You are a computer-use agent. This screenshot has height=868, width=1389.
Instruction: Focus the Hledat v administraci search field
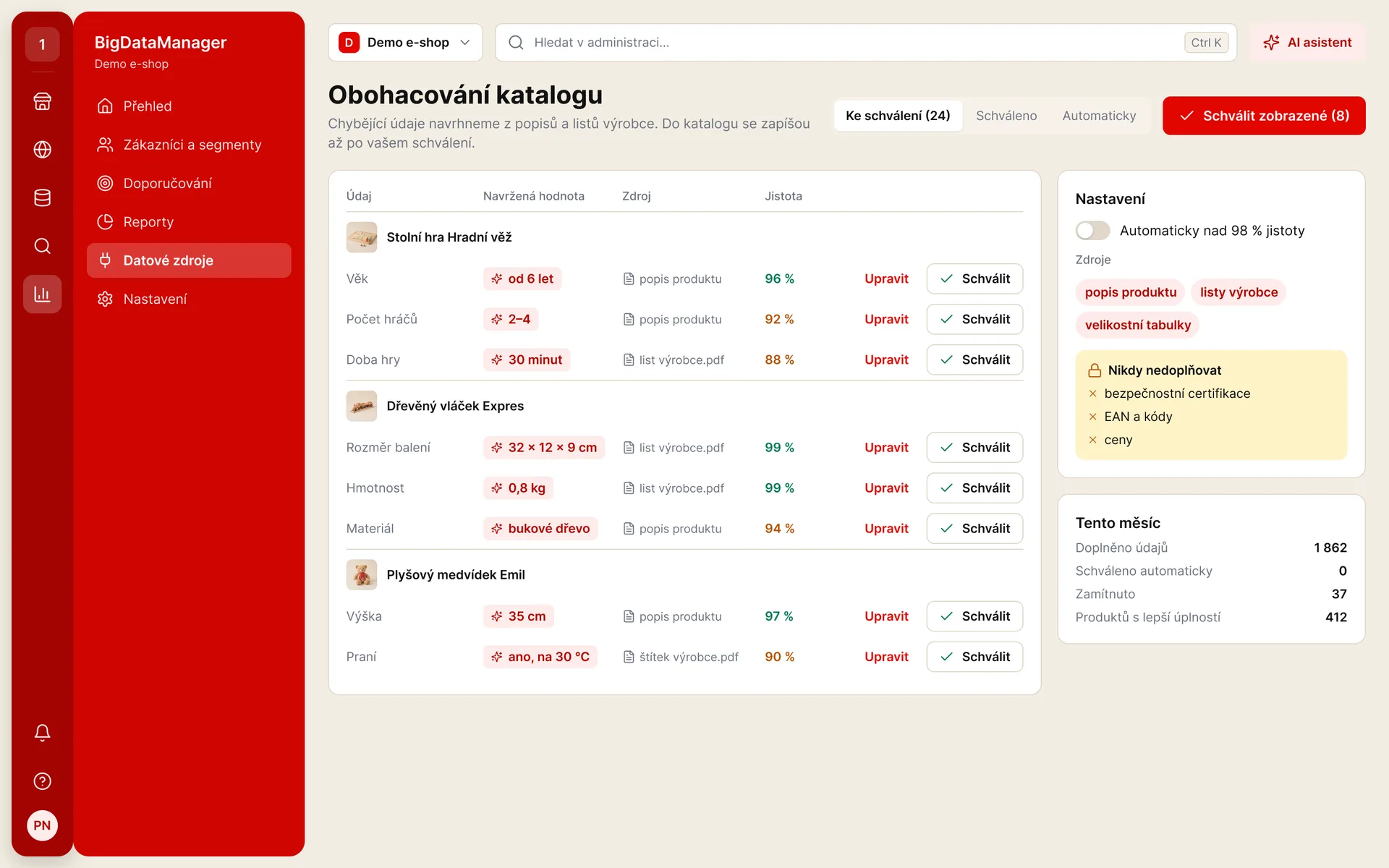click(x=865, y=43)
